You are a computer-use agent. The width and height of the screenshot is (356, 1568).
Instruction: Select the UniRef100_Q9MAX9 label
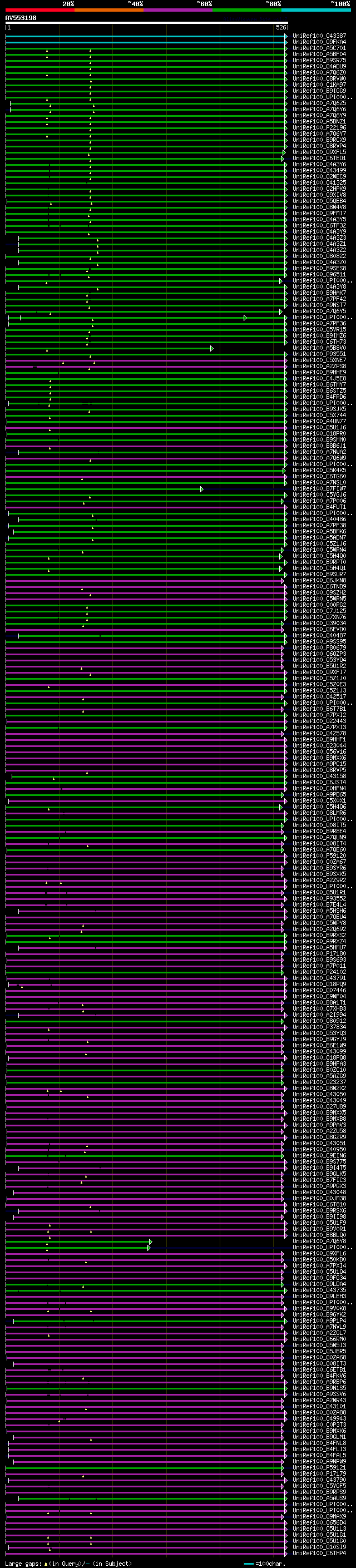pyautogui.click(x=319, y=1516)
